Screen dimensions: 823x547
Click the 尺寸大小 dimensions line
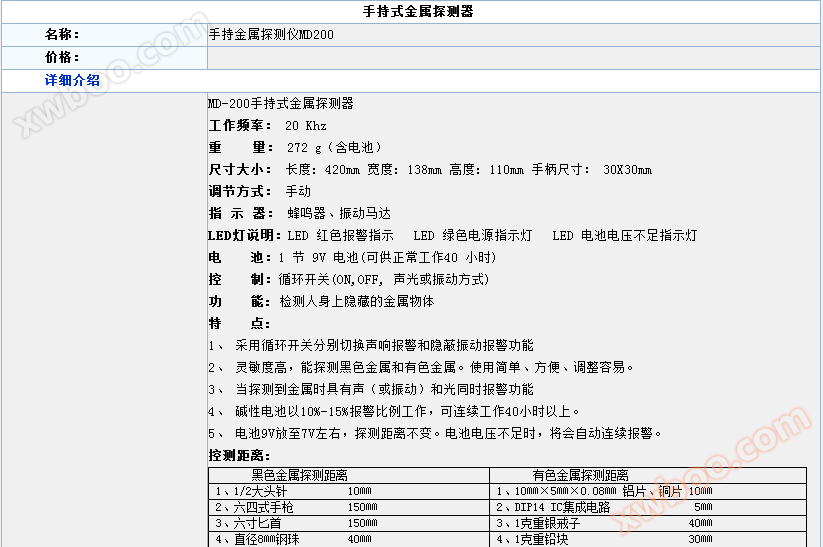[430, 170]
